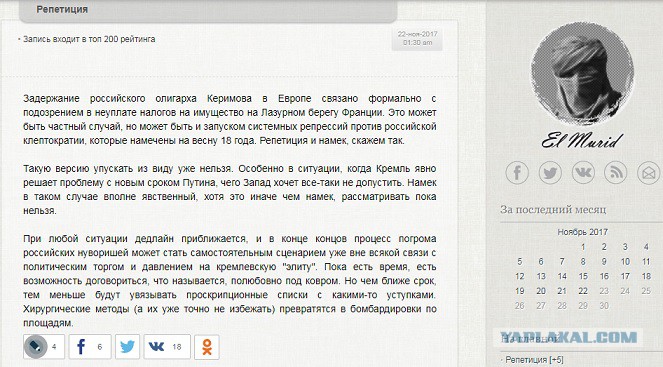The width and height of the screenshot is (663, 367).
Task: Select day 8 in the calendar
Action: click(583, 262)
